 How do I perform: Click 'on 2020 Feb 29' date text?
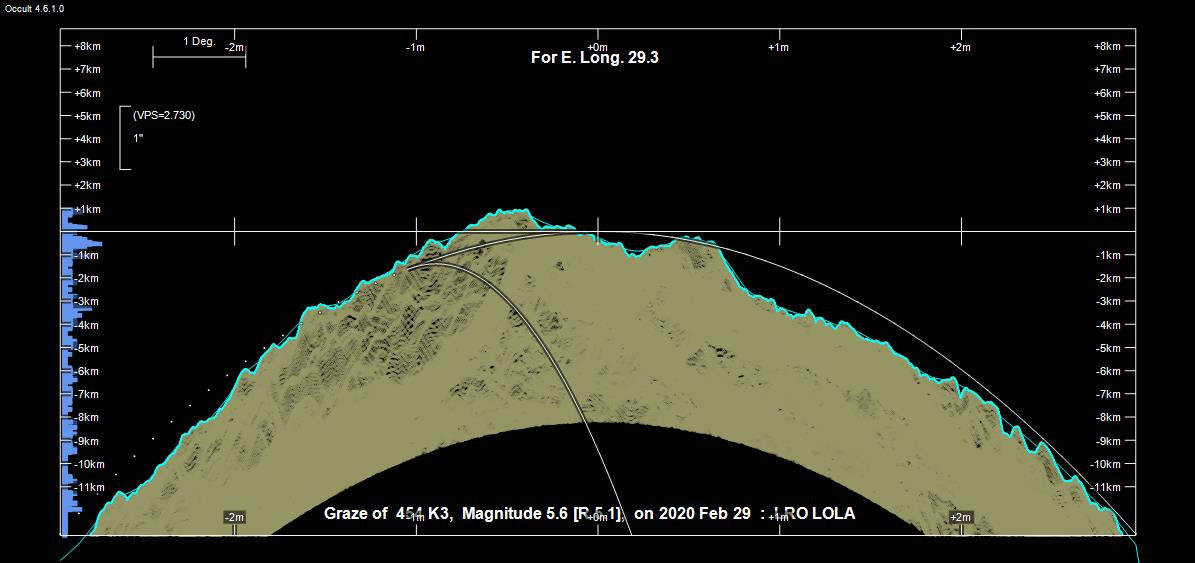point(692,514)
